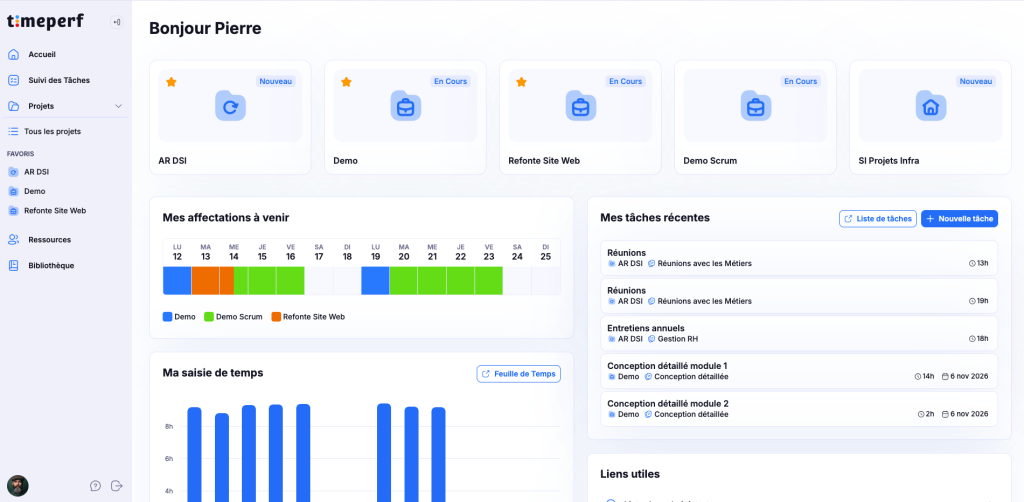Image resolution: width=1024 pixels, height=502 pixels.
Task: Open SI Projets Infra house folder icon
Action: [931, 106]
